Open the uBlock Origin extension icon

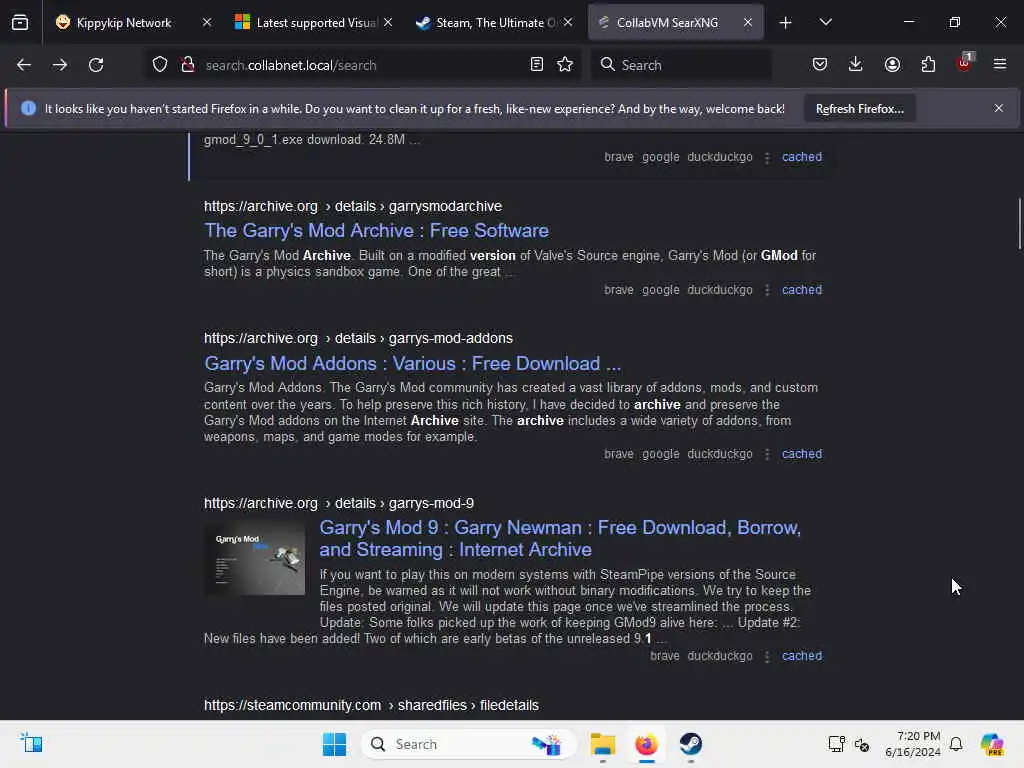pyautogui.click(x=965, y=63)
